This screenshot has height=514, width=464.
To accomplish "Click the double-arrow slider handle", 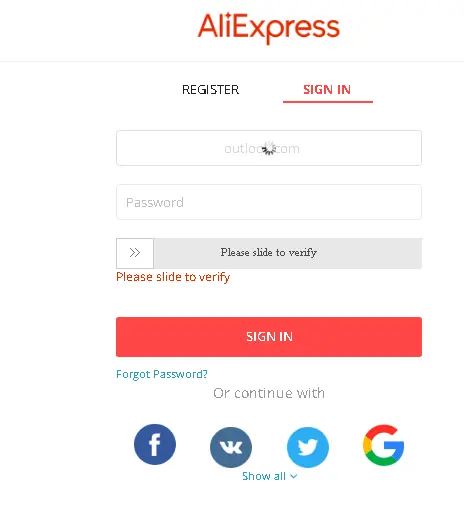I will 135,253.
